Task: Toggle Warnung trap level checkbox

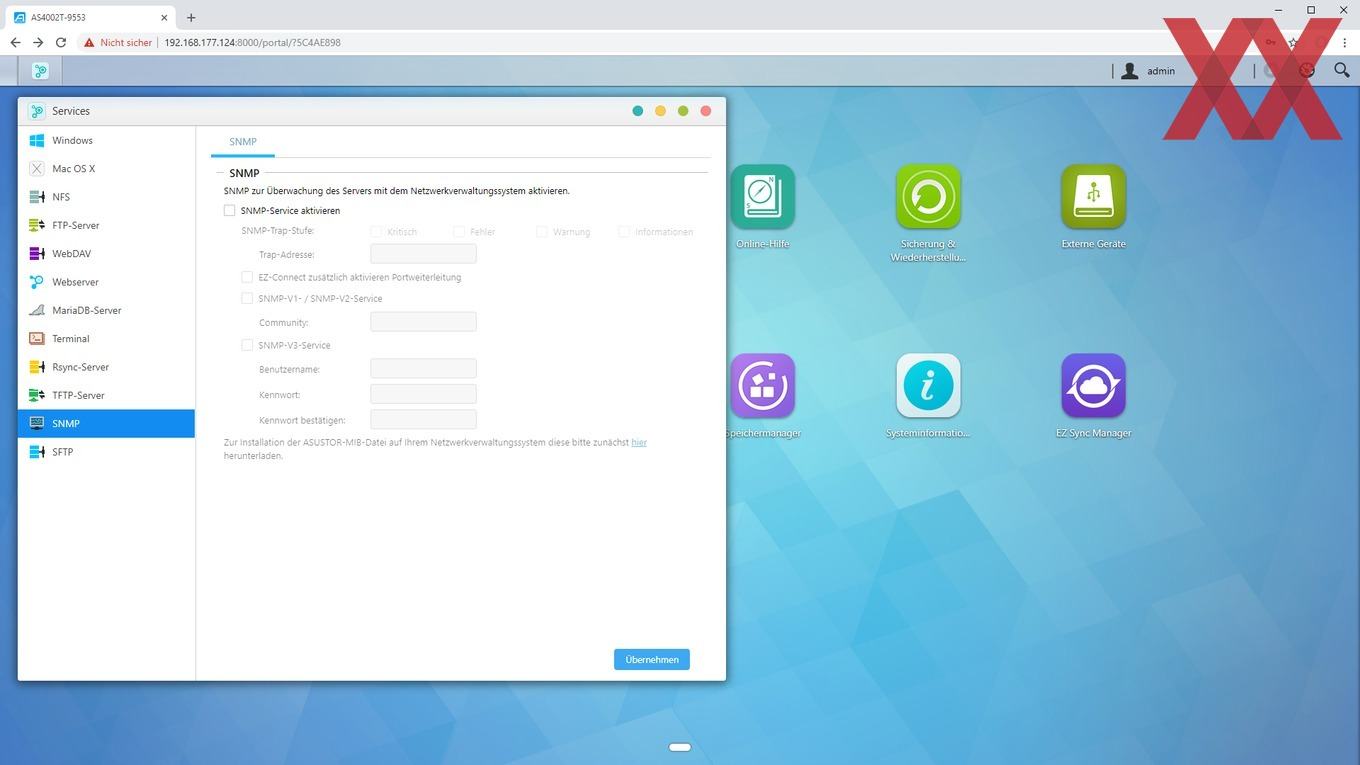Action: point(542,232)
